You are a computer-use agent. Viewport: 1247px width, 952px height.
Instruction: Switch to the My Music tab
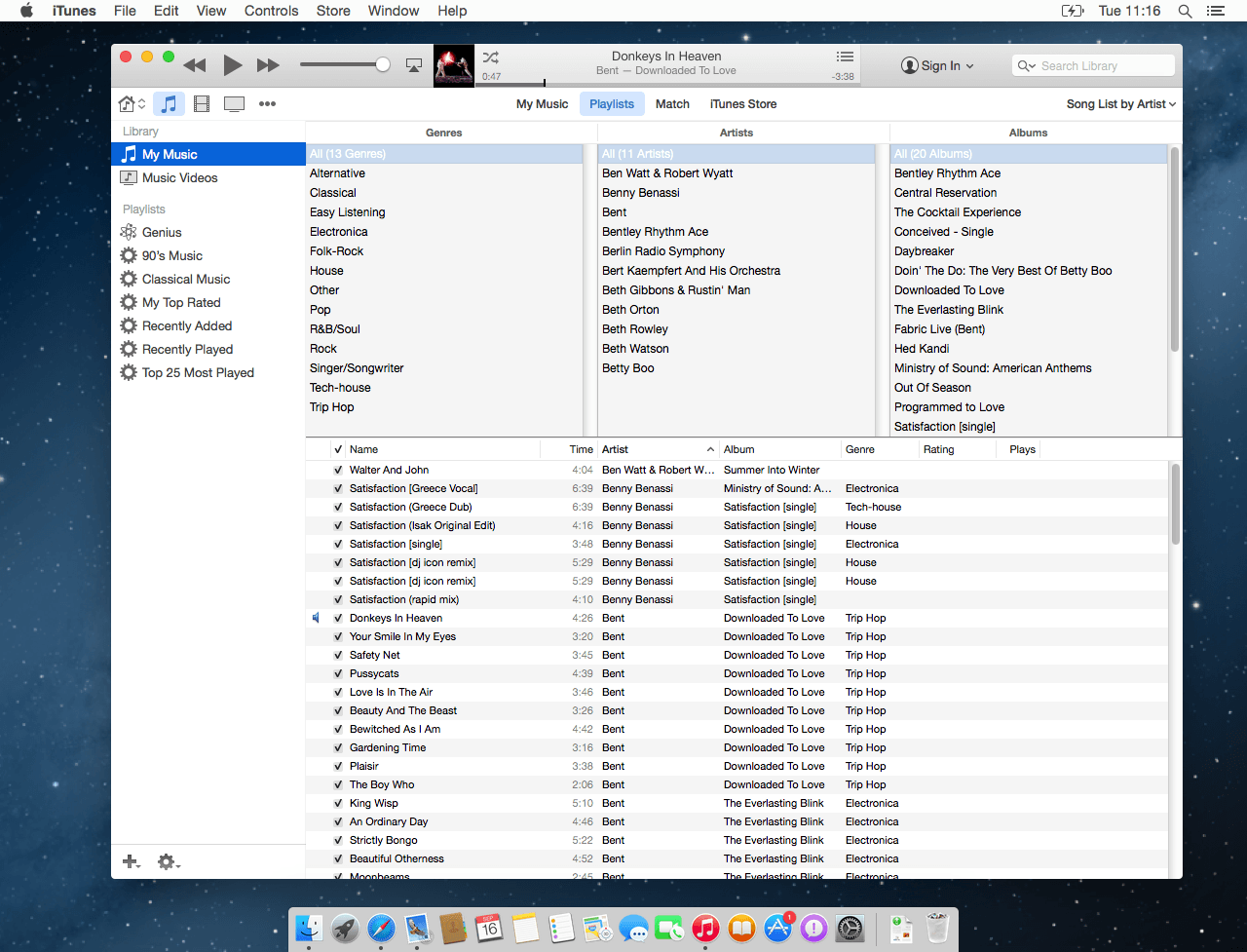542,104
